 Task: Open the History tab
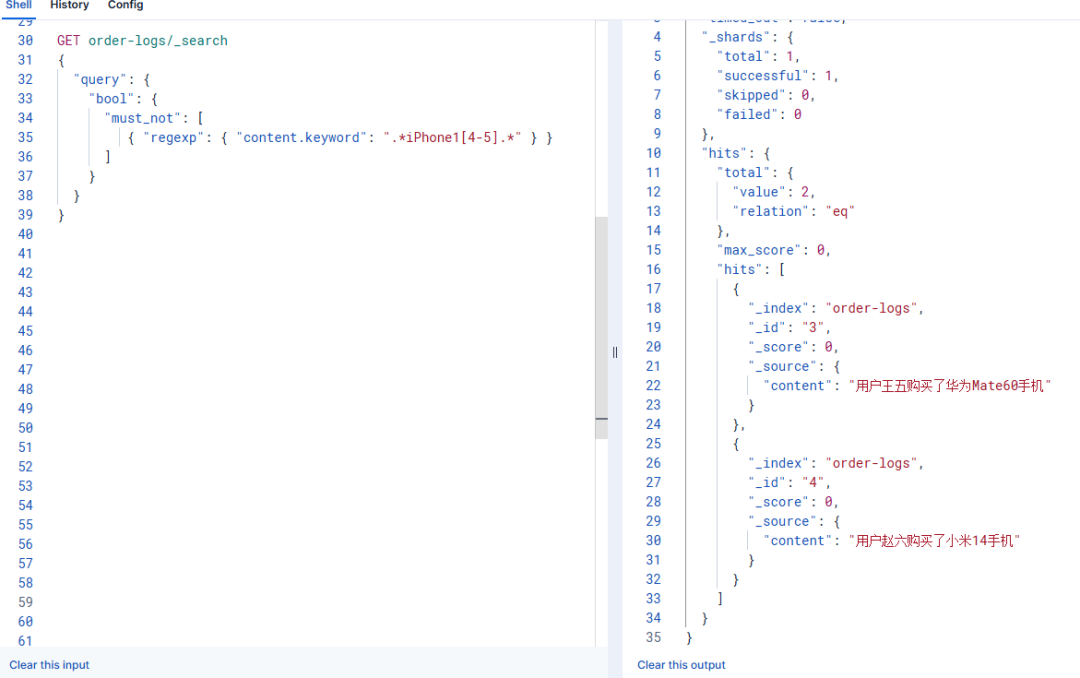(x=70, y=6)
